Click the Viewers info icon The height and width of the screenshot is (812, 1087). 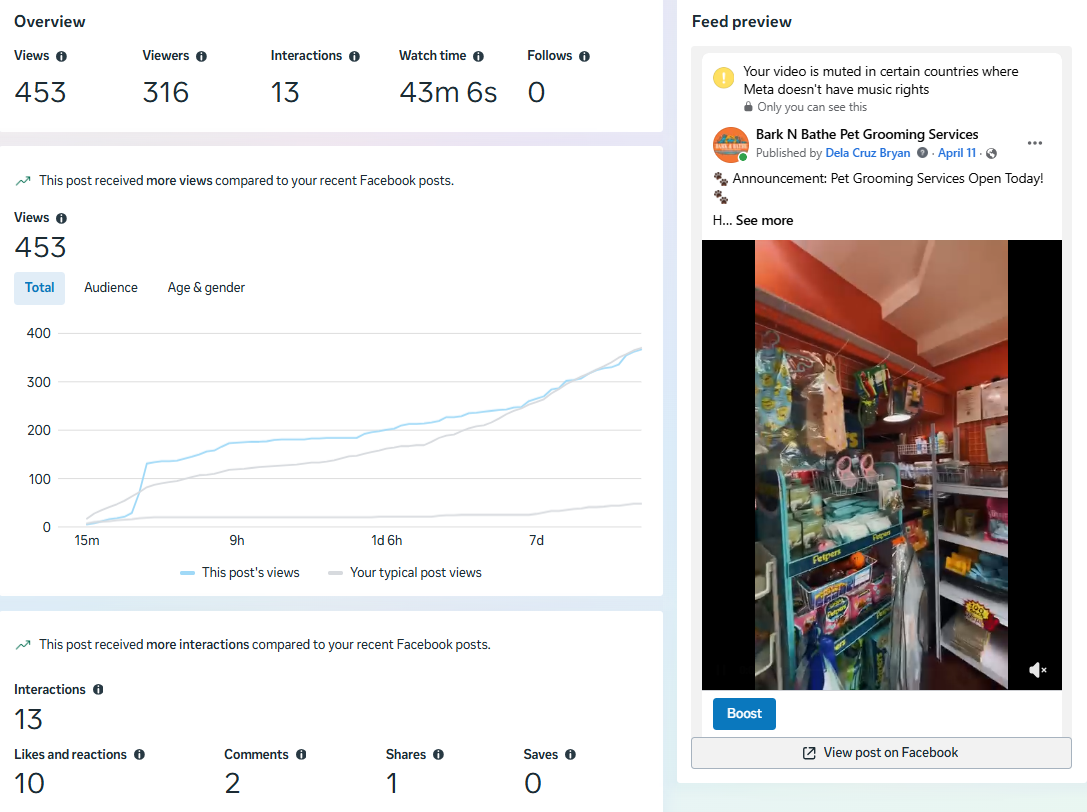[201, 56]
